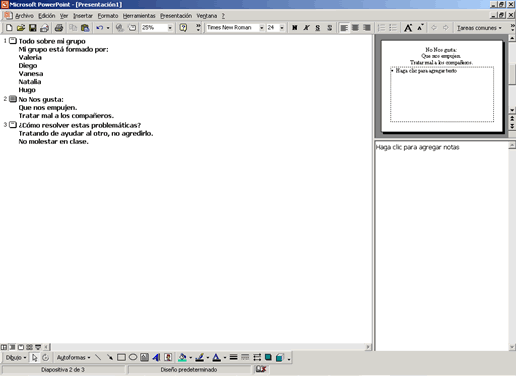This screenshot has height=377, width=517.
Task: Select objects pointer tool
Action: click(34, 358)
